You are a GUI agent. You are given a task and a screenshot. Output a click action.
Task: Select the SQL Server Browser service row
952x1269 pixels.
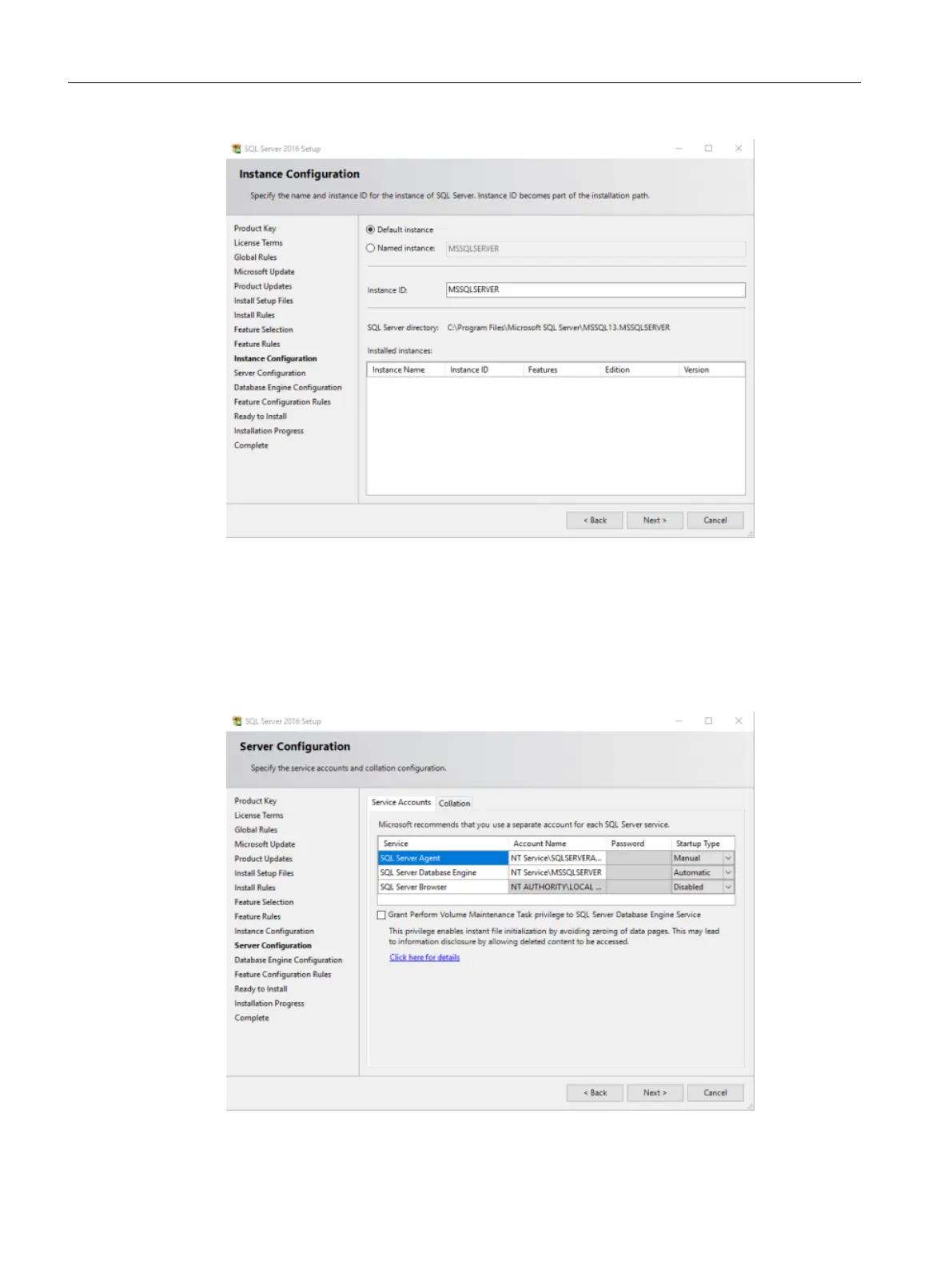click(443, 887)
